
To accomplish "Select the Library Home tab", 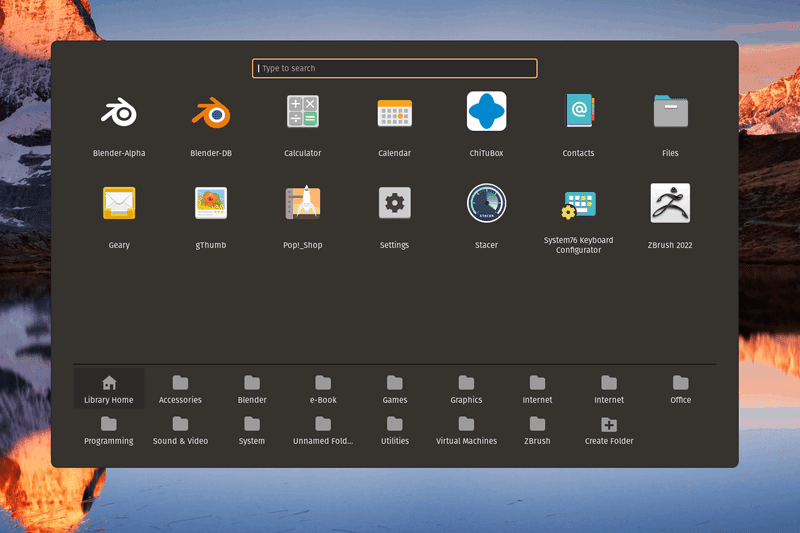I will [x=109, y=389].
